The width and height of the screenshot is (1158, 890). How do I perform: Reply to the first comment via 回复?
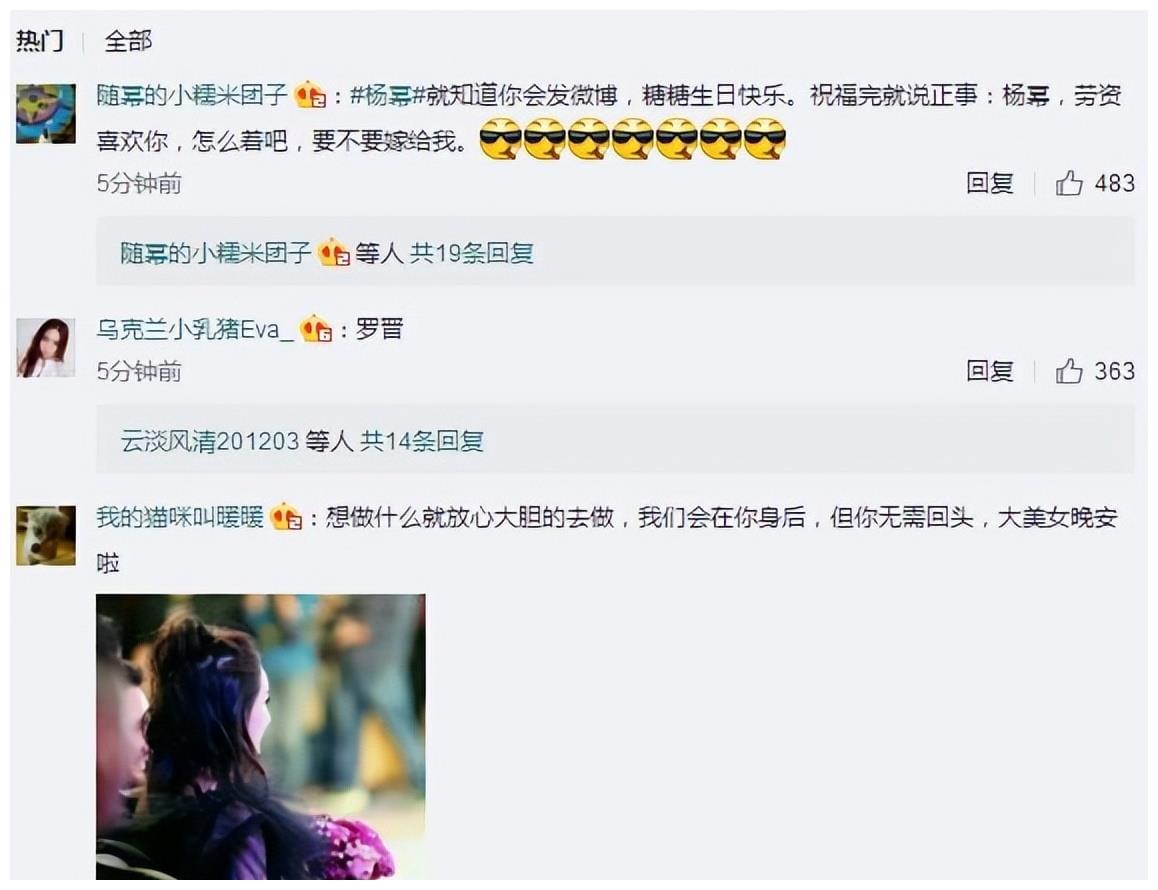(990, 182)
